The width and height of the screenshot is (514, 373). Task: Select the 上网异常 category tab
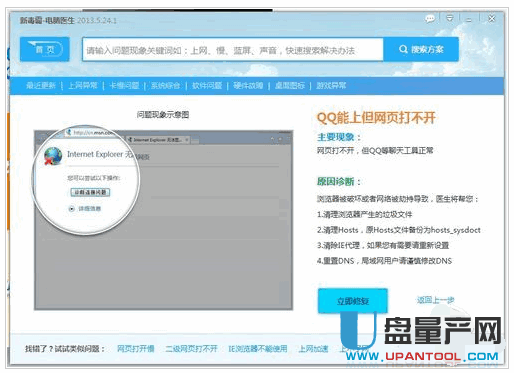click(83, 86)
